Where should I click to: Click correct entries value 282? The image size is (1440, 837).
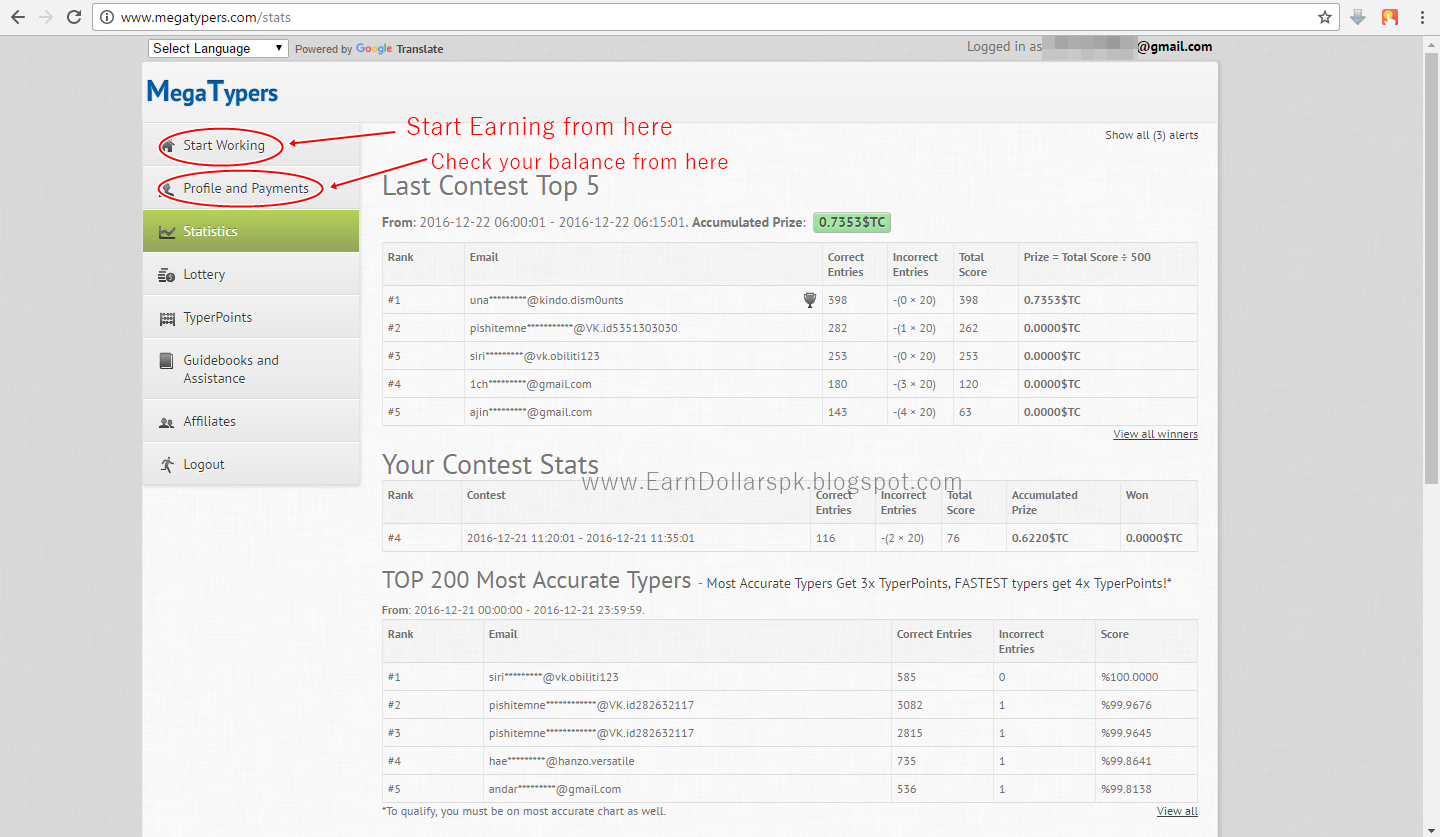click(x=837, y=328)
